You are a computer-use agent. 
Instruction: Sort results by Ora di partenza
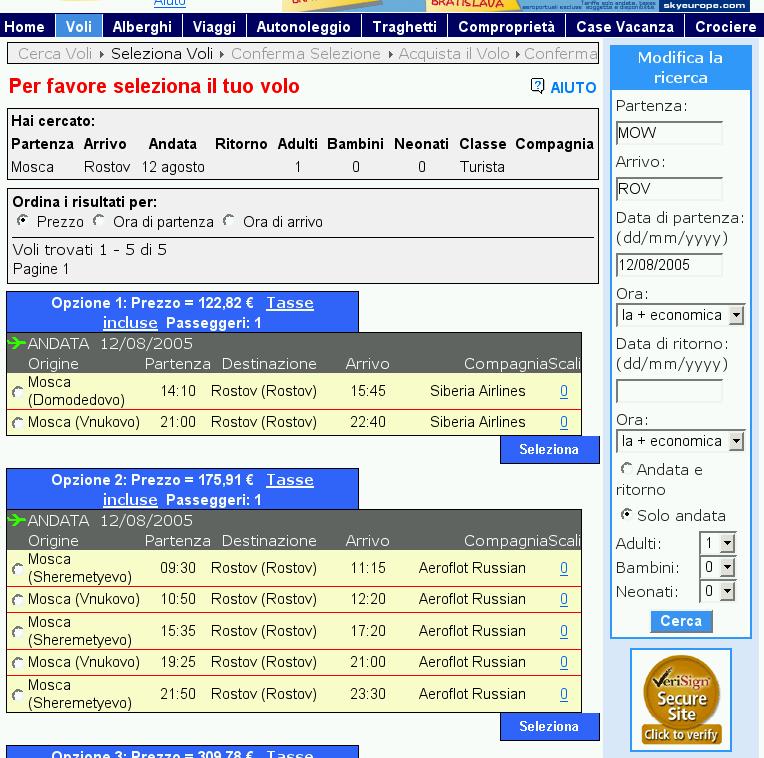click(99, 221)
